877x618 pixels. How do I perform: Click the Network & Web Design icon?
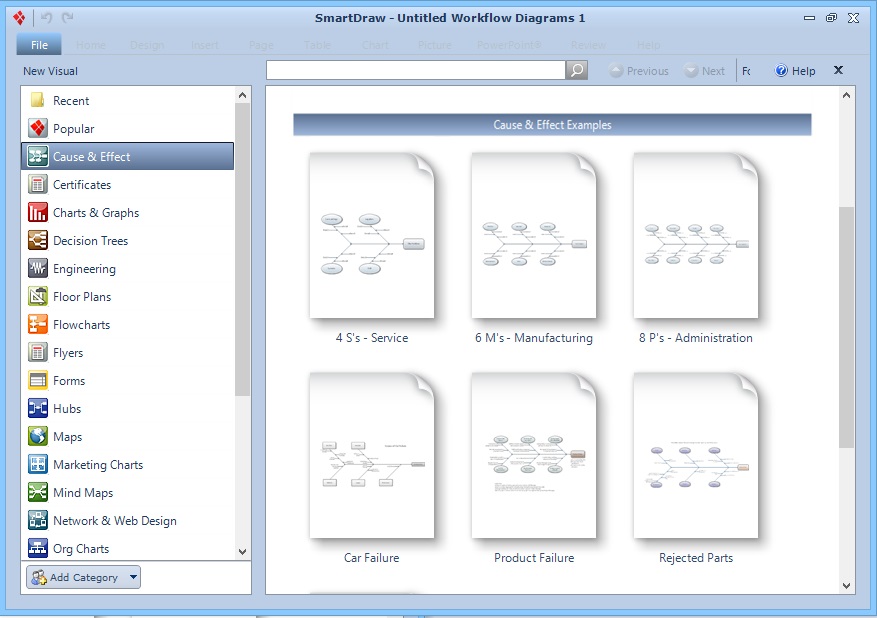click(37, 520)
